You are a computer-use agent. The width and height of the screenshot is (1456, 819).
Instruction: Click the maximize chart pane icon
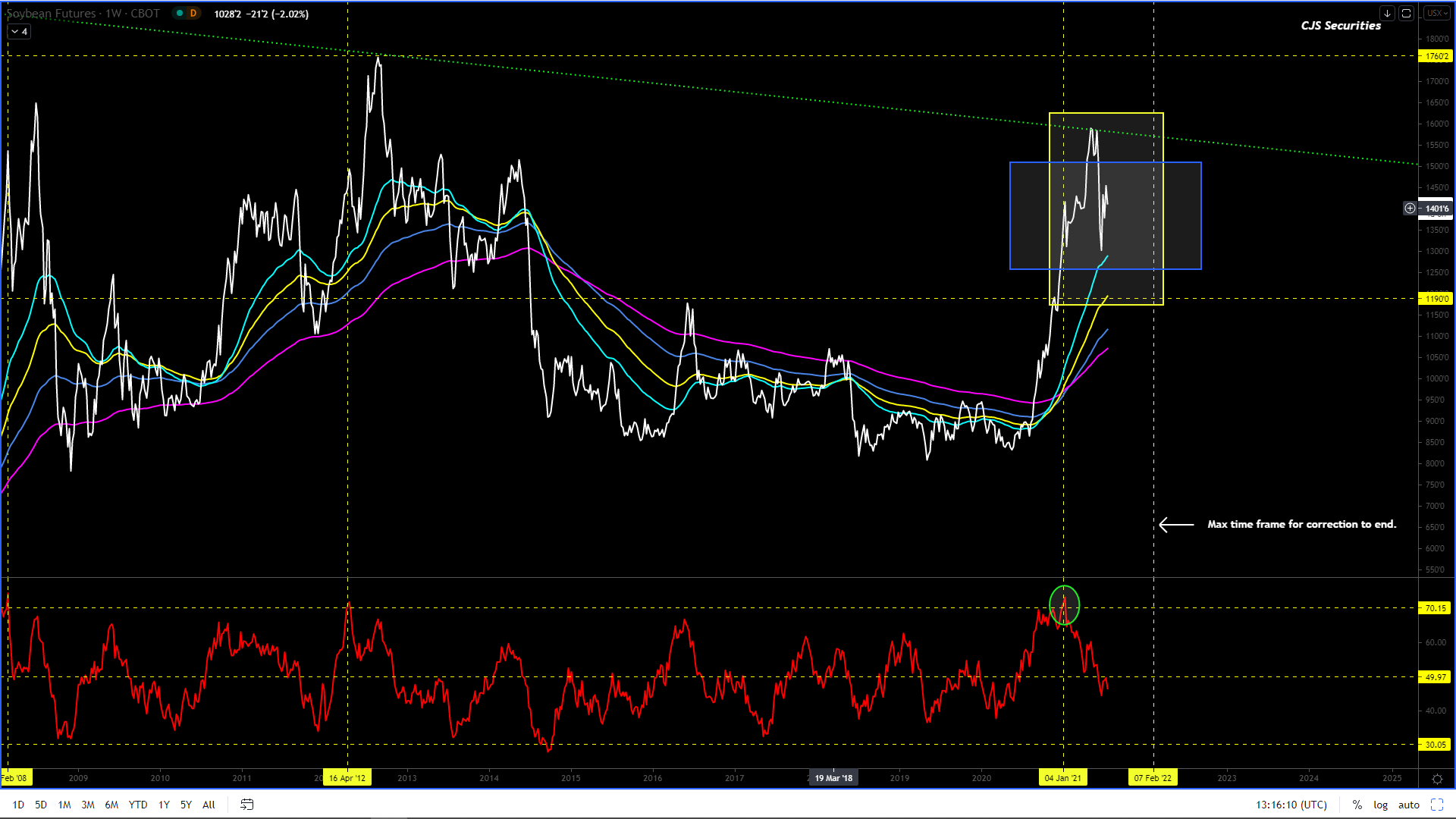pos(1406,14)
